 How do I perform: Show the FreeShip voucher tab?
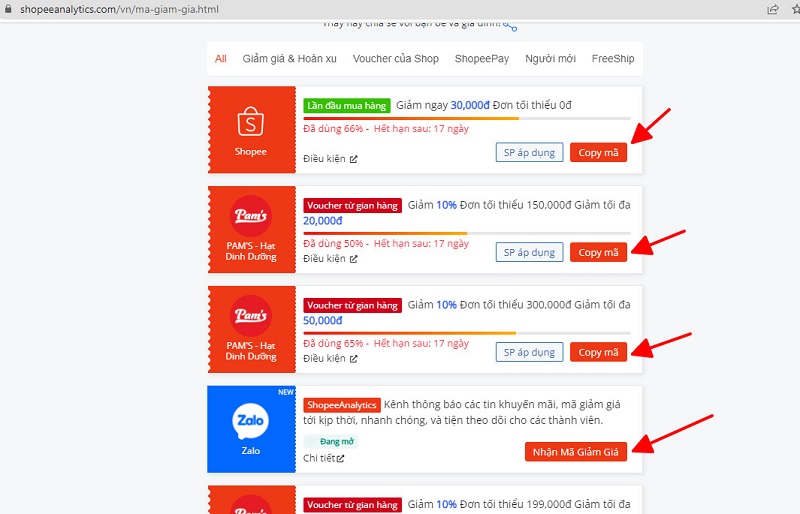(612, 59)
